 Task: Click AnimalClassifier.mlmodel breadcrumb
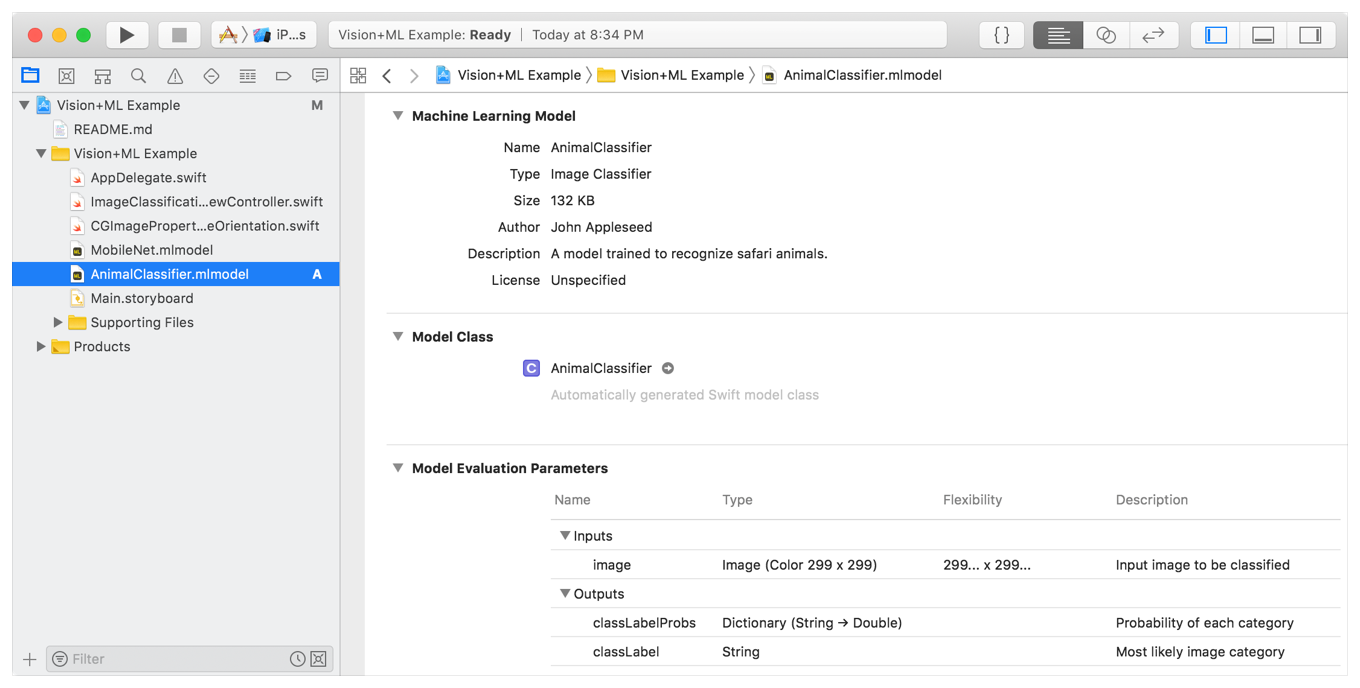pos(852,75)
